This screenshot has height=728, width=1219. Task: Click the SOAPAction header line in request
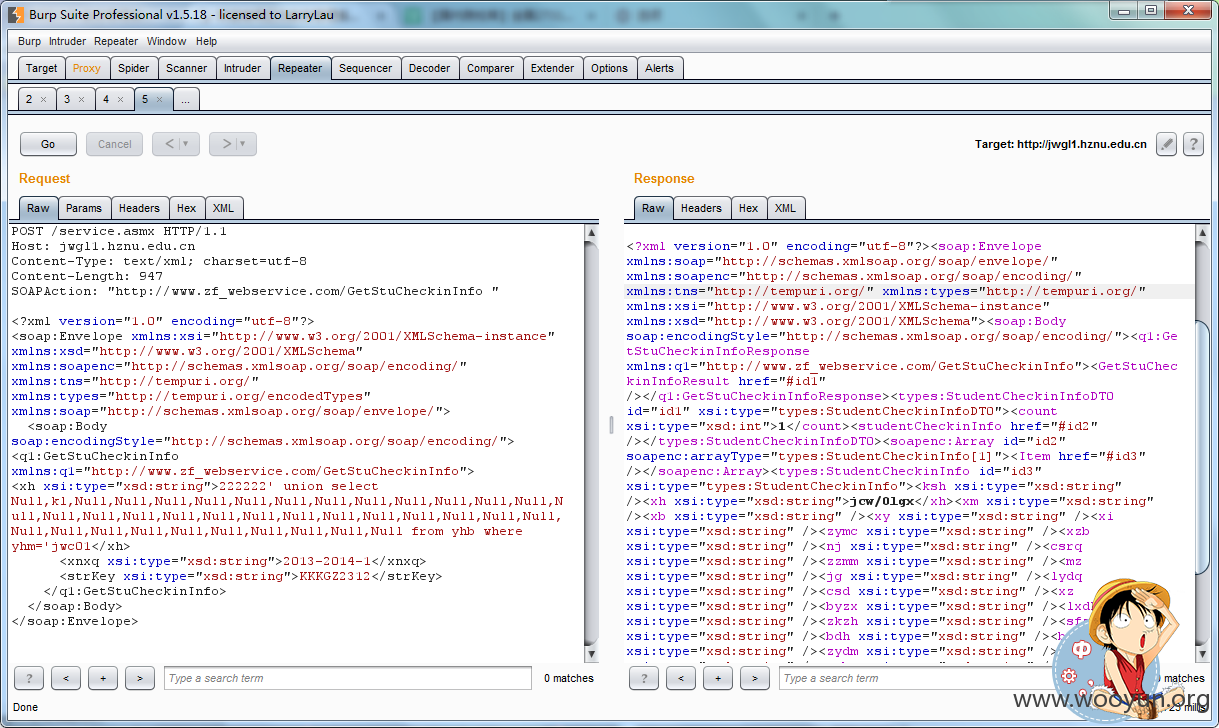(x=255, y=291)
